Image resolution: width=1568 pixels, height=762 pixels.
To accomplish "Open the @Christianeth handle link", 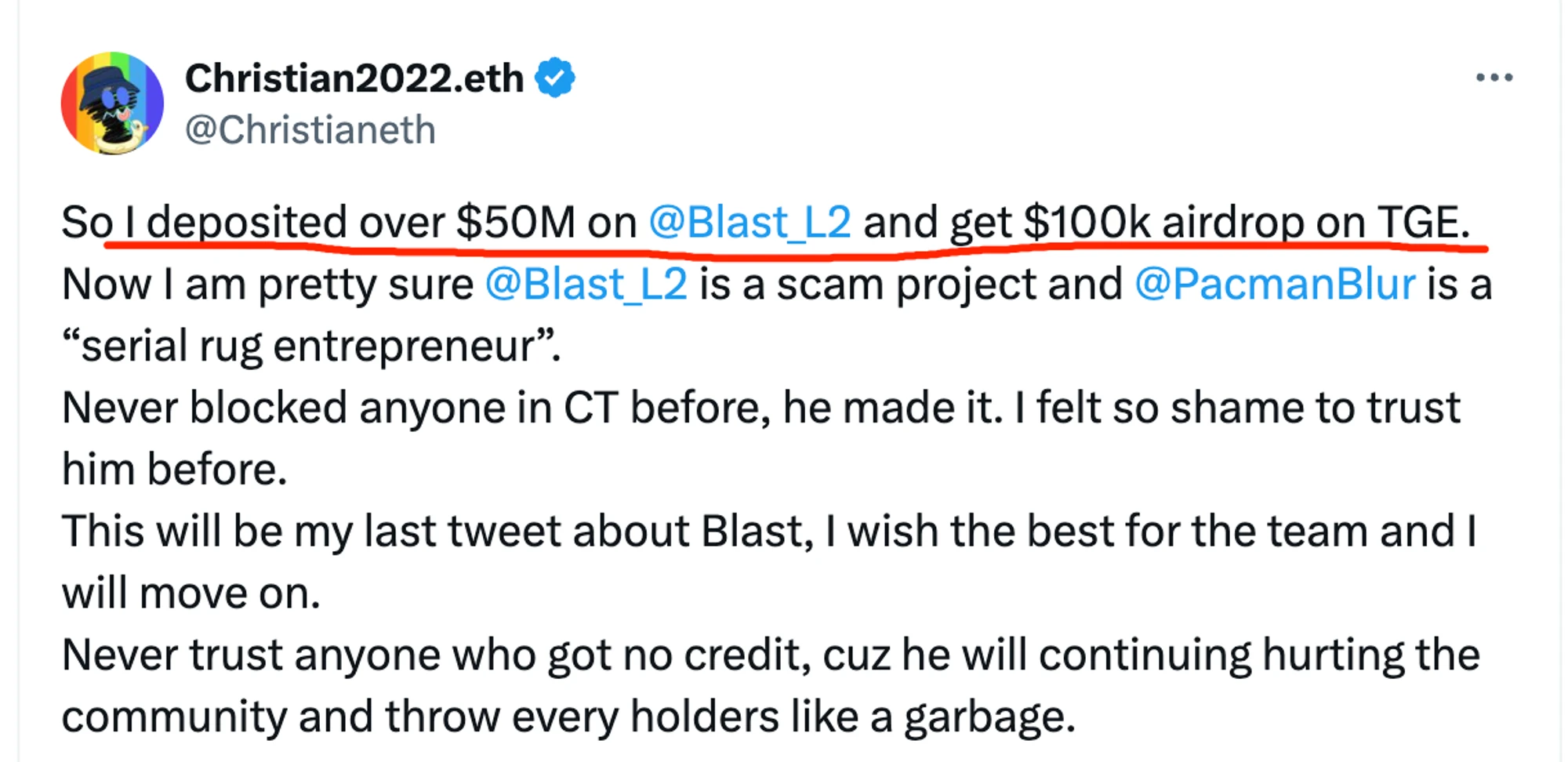I will click(x=310, y=130).
